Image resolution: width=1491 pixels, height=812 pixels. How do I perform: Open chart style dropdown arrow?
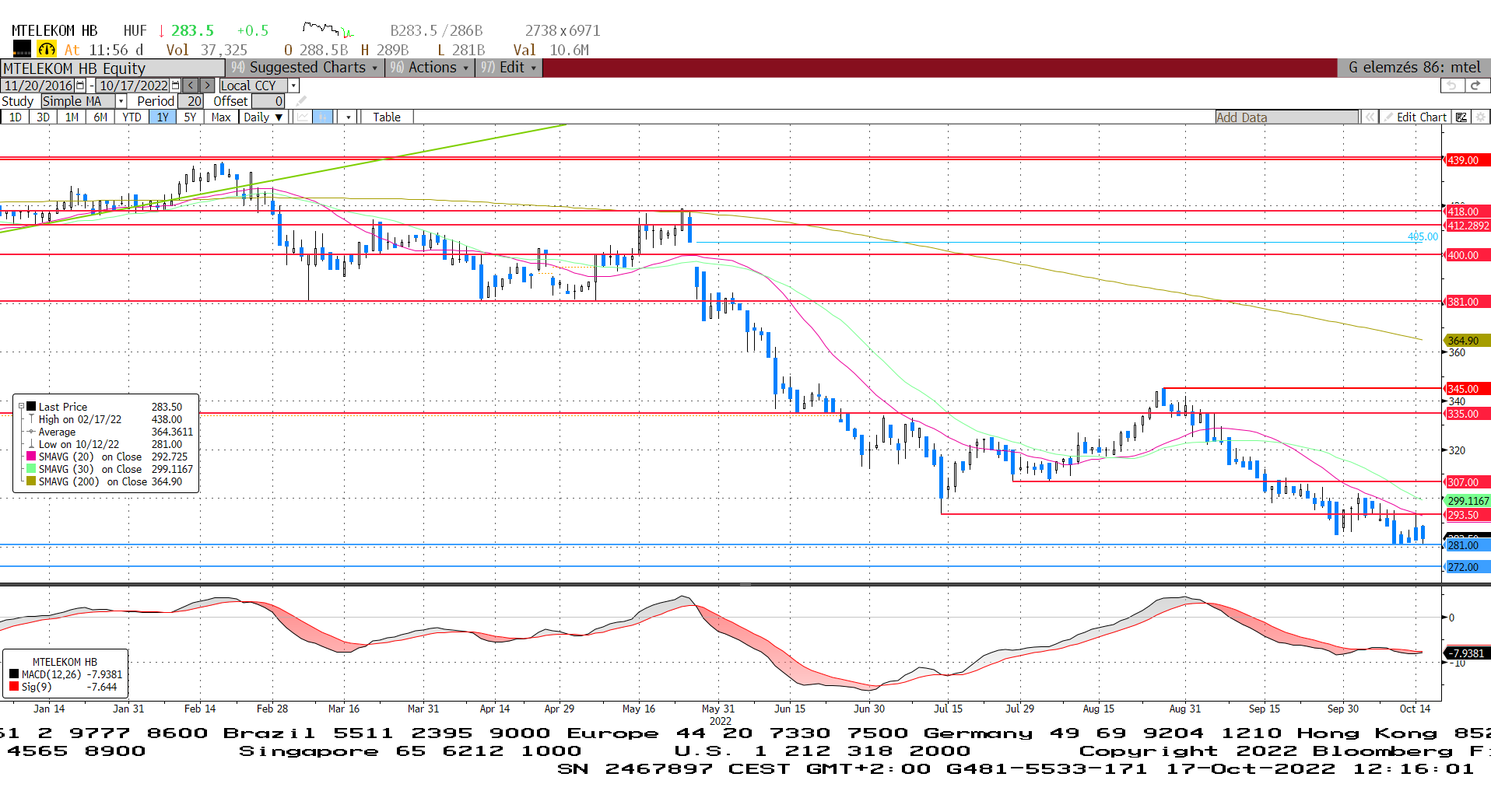pyautogui.click(x=348, y=117)
